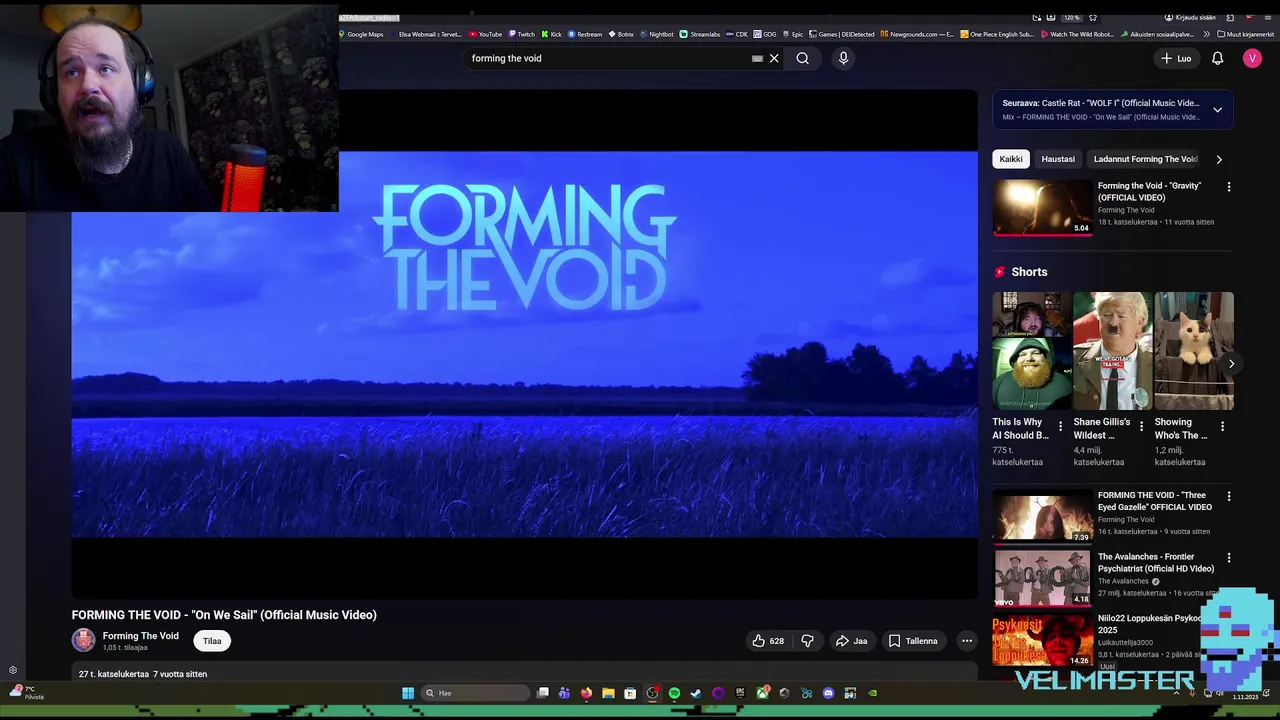Open the YouTube bookmark

pos(485,34)
